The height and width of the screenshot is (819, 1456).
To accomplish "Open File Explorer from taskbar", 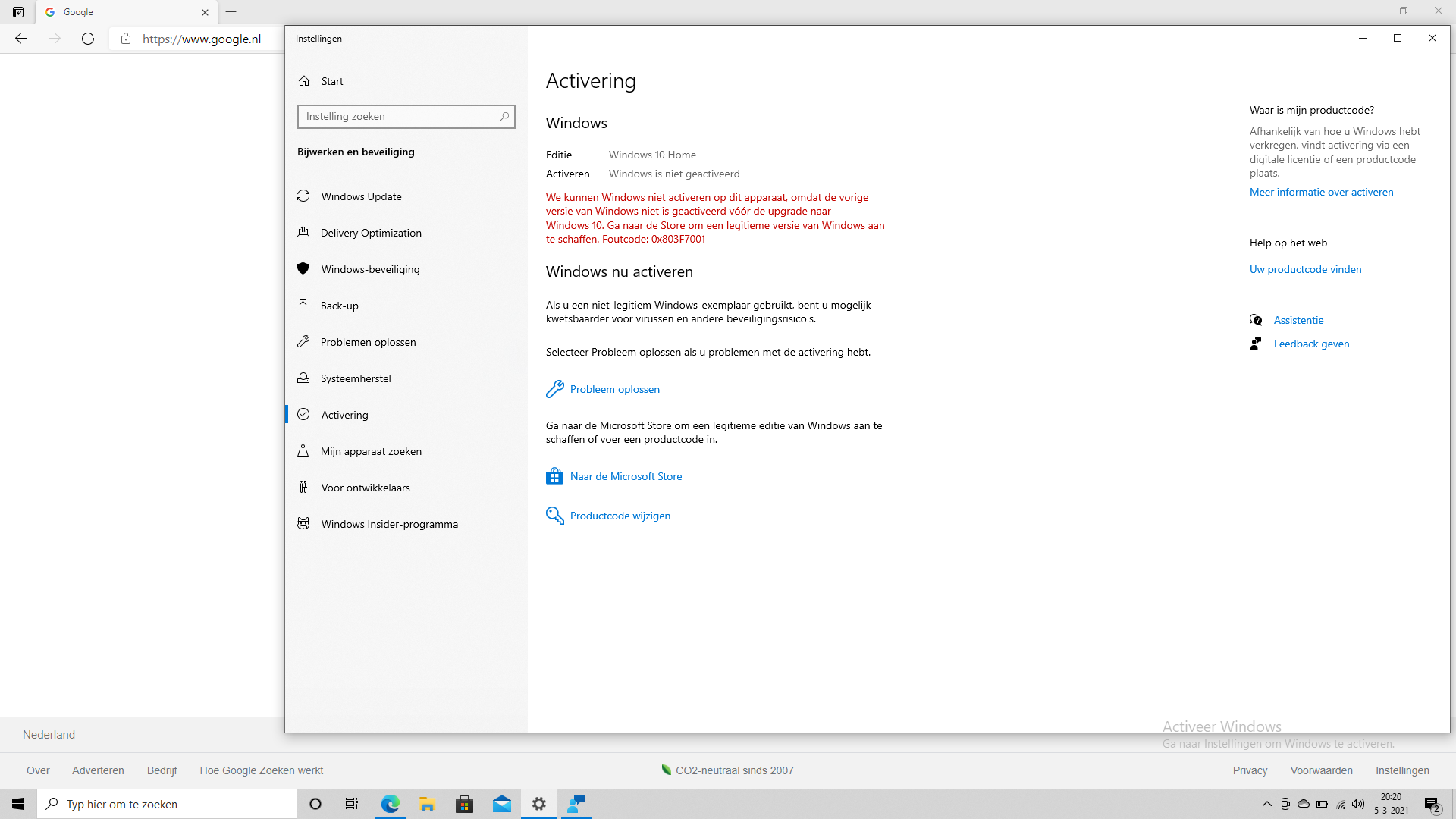I will (x=427, y=804).
